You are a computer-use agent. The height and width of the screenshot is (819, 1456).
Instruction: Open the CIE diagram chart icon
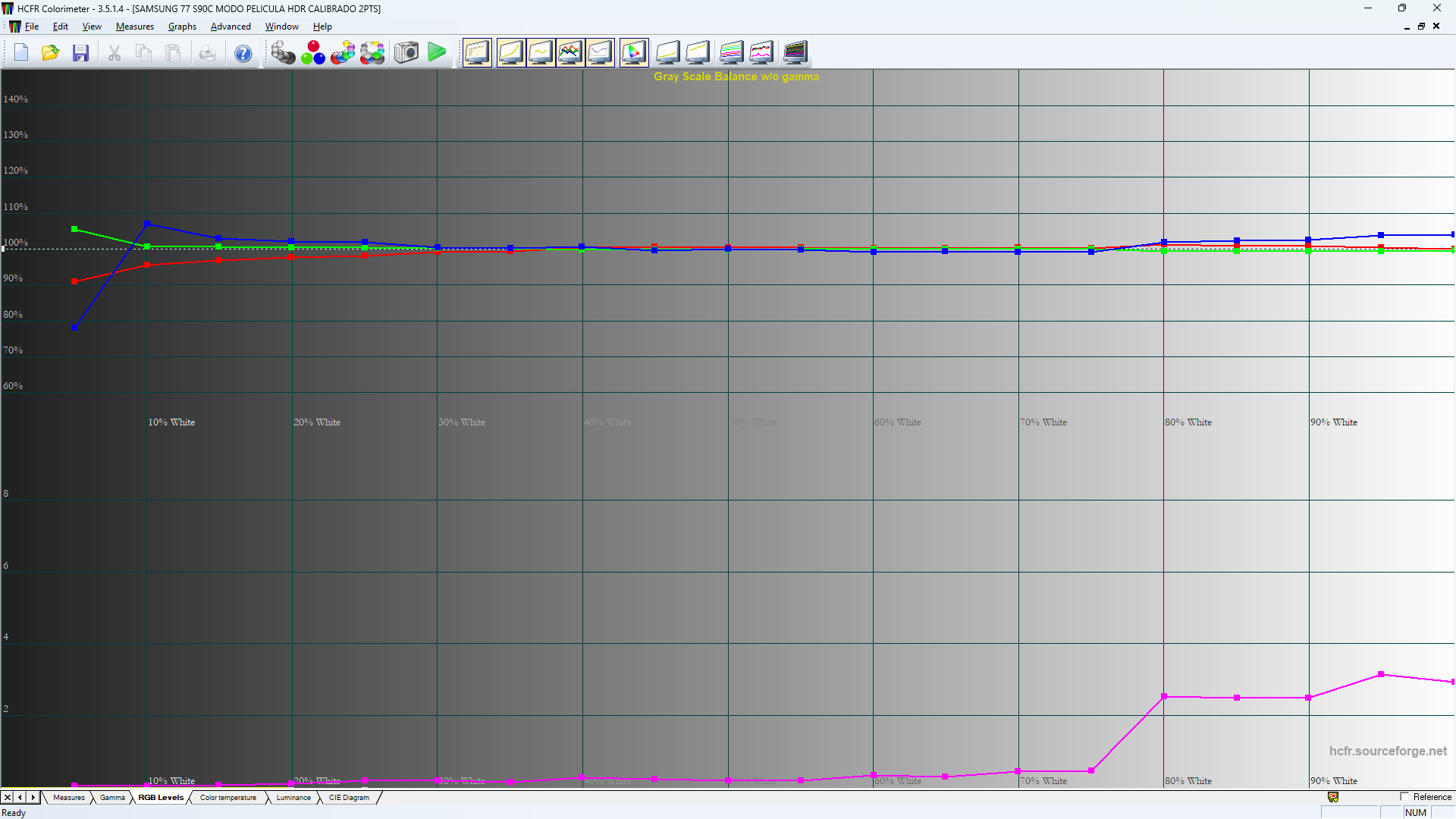634,52
